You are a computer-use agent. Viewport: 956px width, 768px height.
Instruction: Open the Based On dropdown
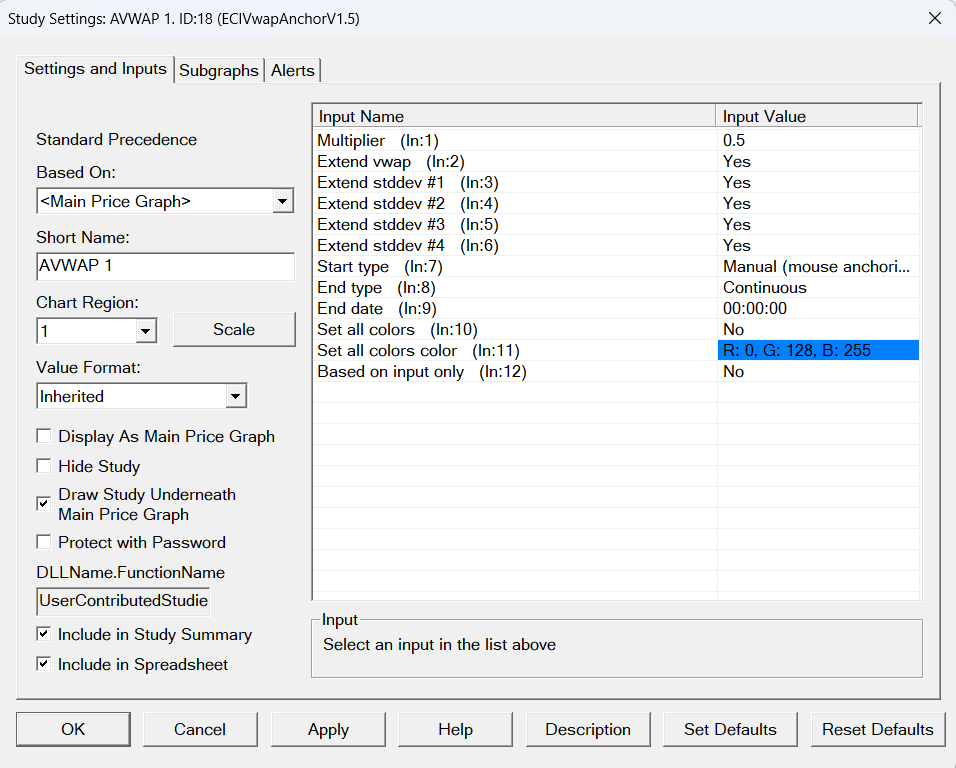point(283,201)
